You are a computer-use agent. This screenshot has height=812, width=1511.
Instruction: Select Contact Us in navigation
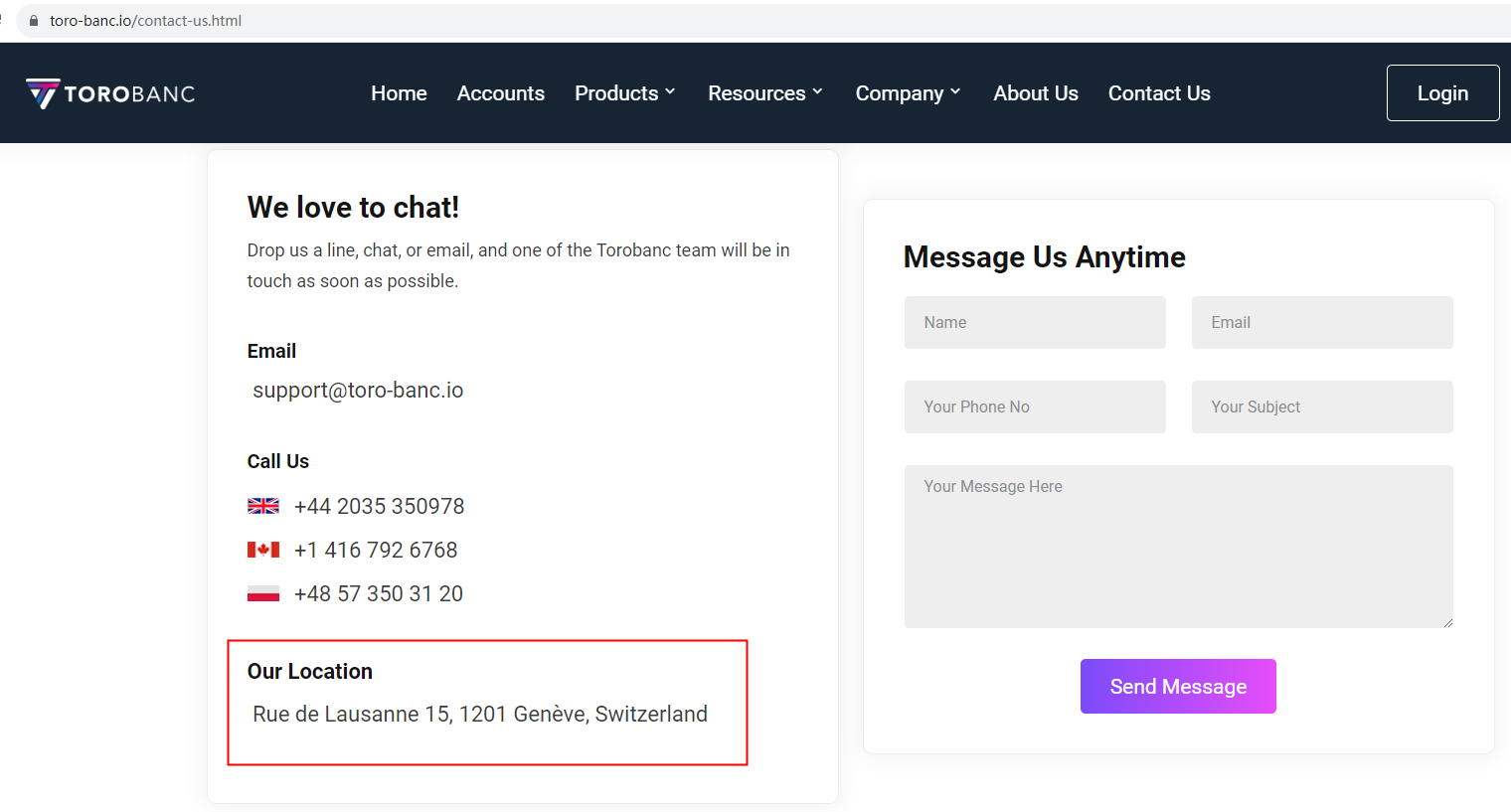point(1159,93)
